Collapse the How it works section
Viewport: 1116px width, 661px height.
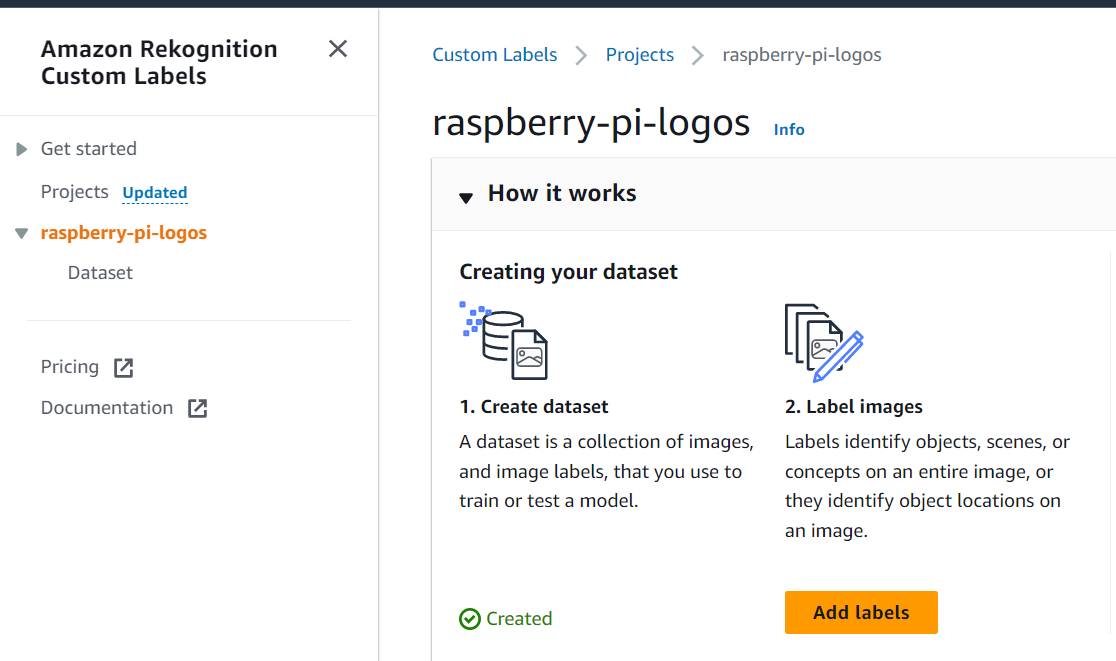coord(466,198)
